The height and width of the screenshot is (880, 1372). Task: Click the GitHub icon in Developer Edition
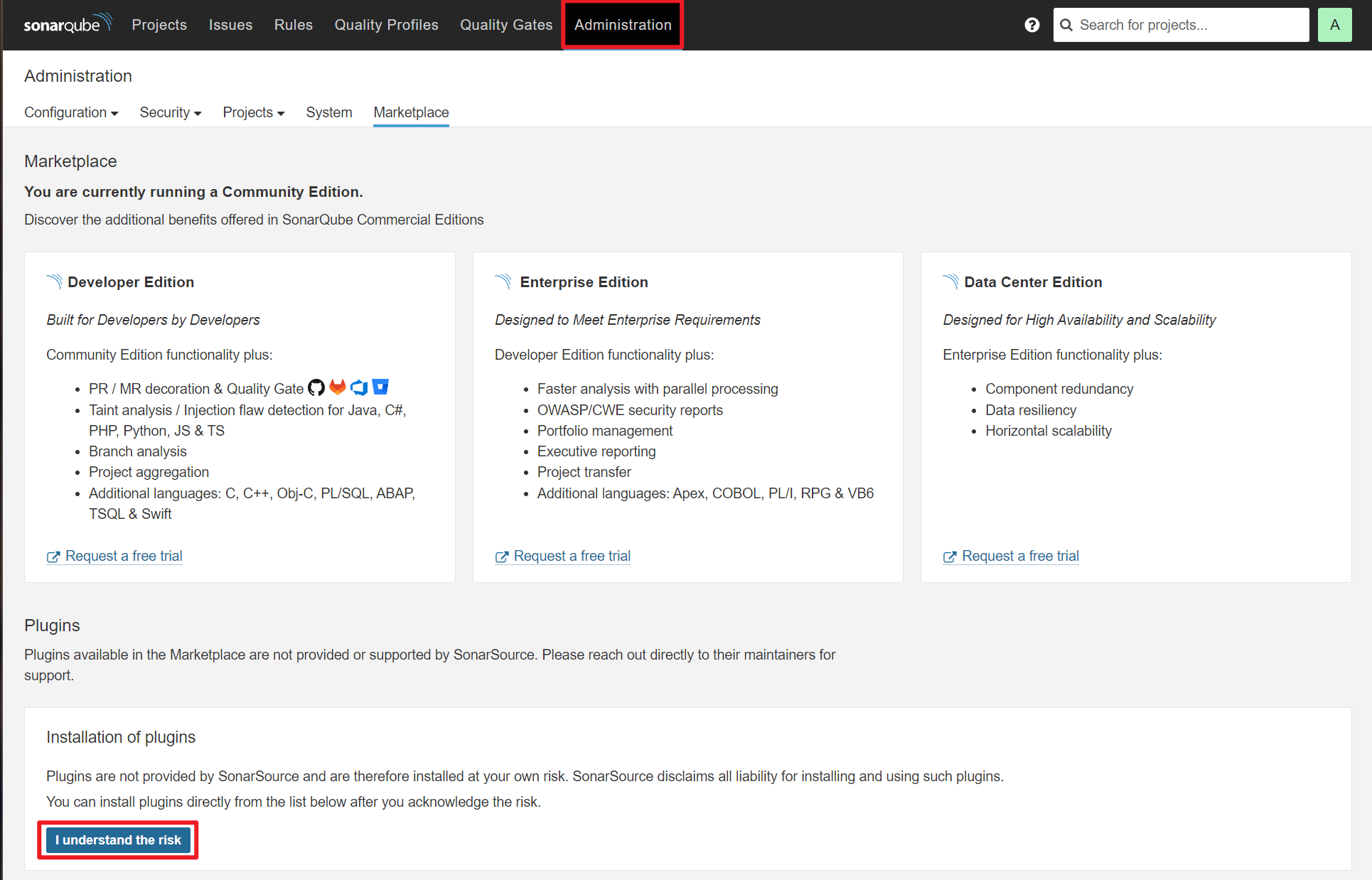point(316,387)
